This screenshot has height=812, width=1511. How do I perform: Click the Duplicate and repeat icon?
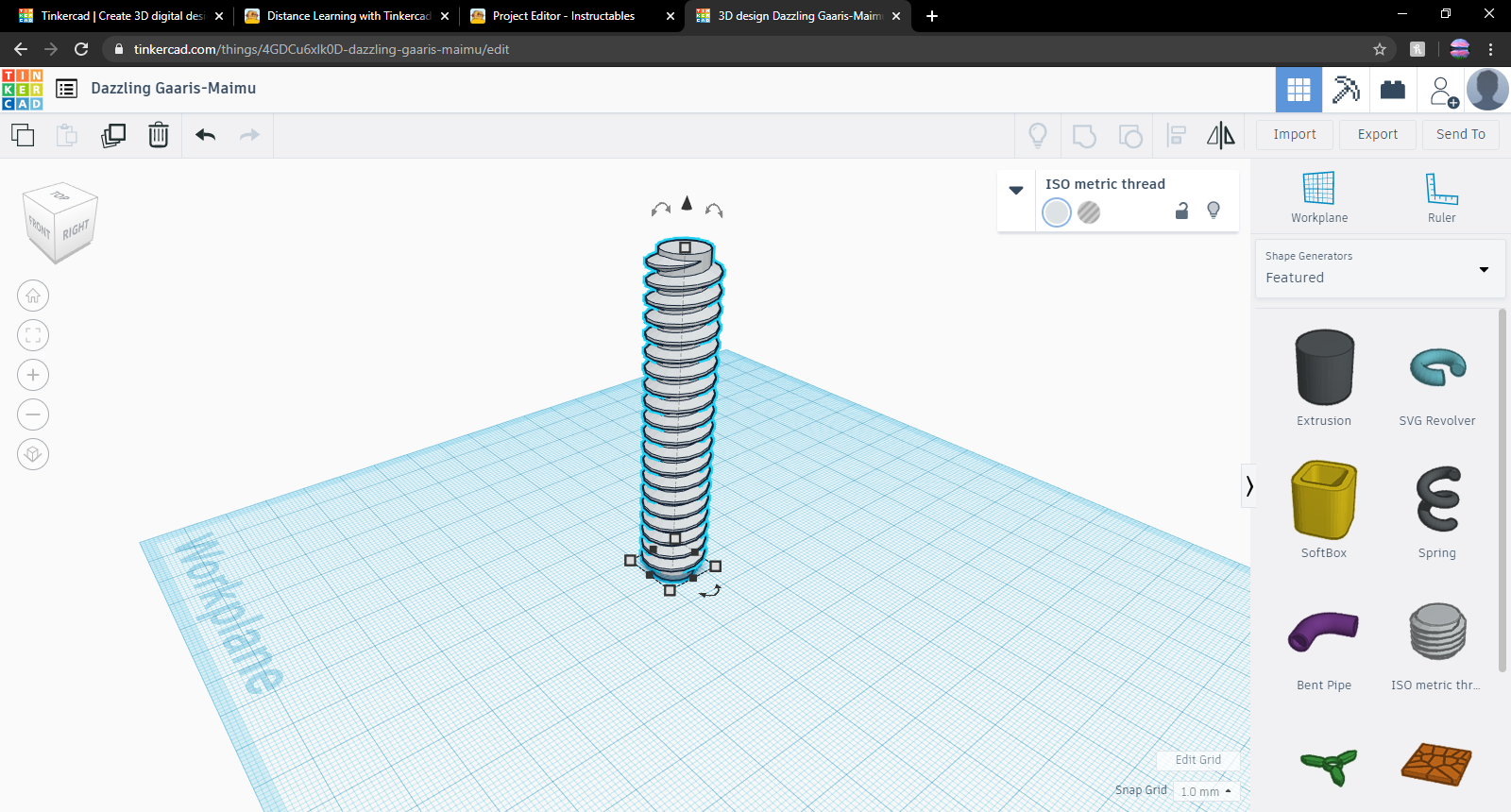click(113, 135)
